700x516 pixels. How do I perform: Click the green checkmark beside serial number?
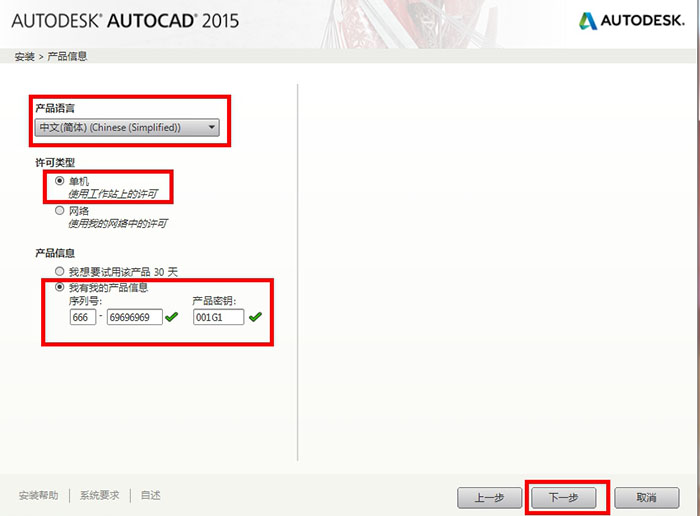pos(171,317)
